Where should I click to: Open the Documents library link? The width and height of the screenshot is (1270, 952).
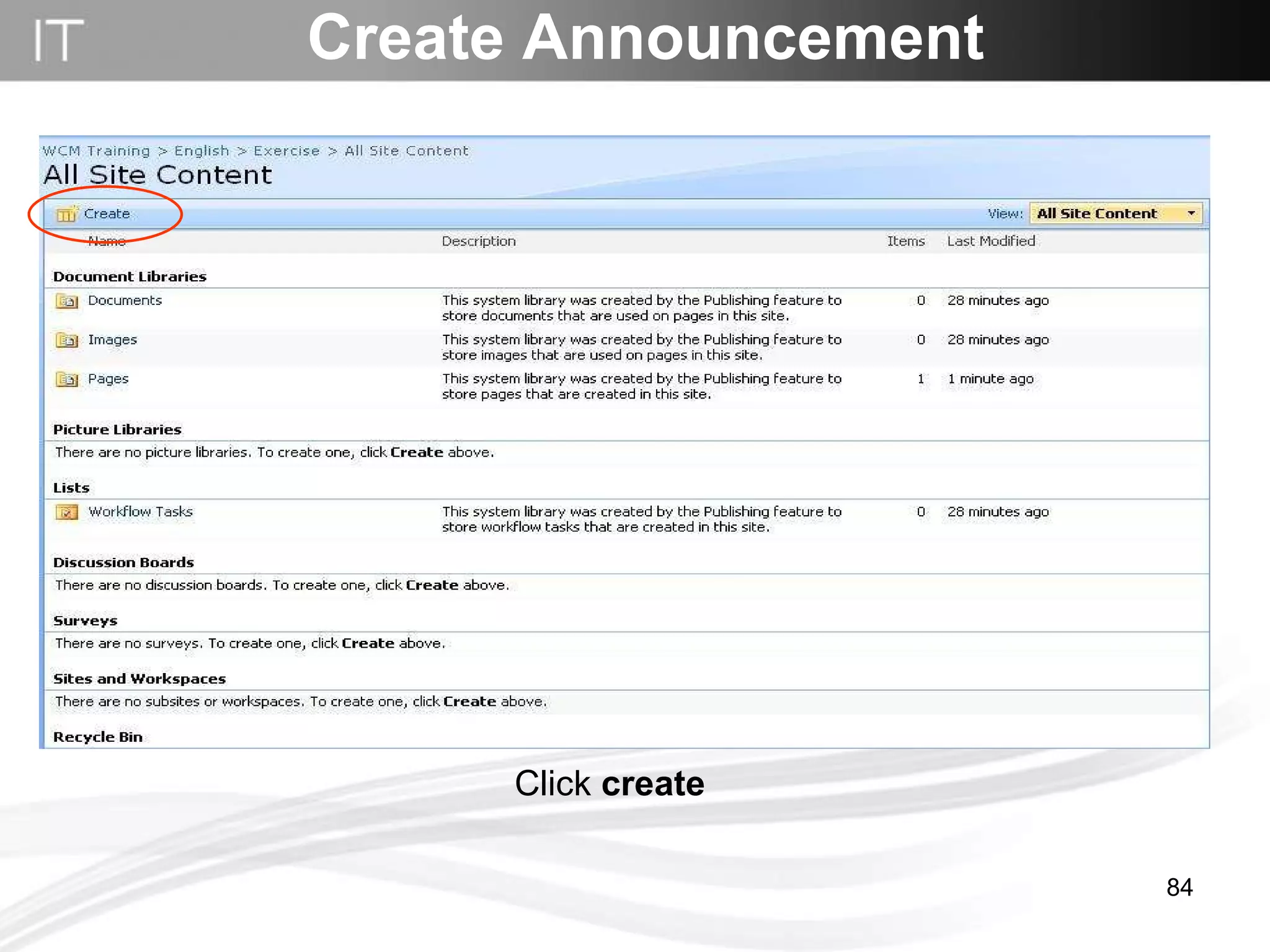coord(125,301)
